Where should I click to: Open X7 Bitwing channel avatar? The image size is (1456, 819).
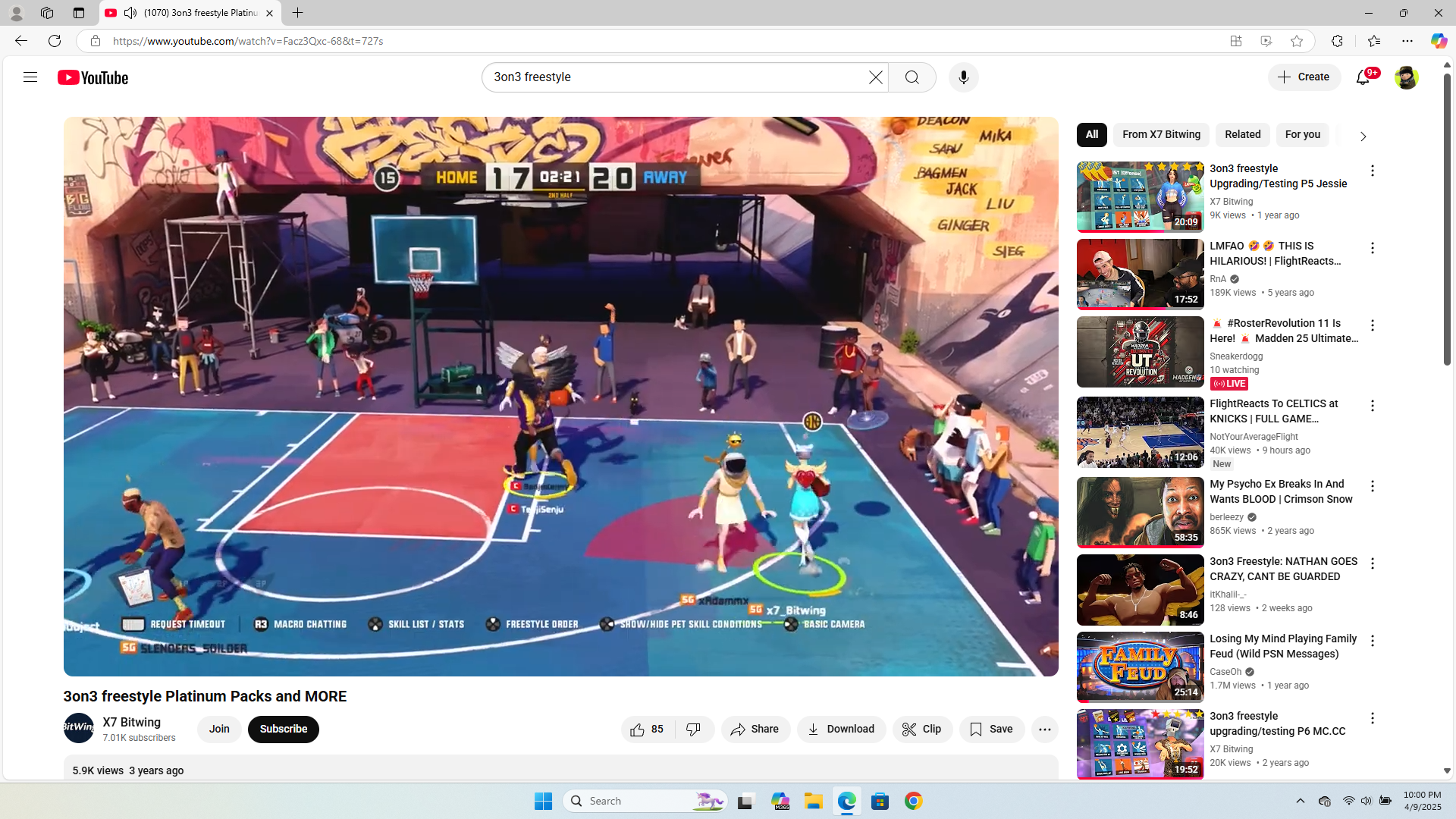(79, 728)
